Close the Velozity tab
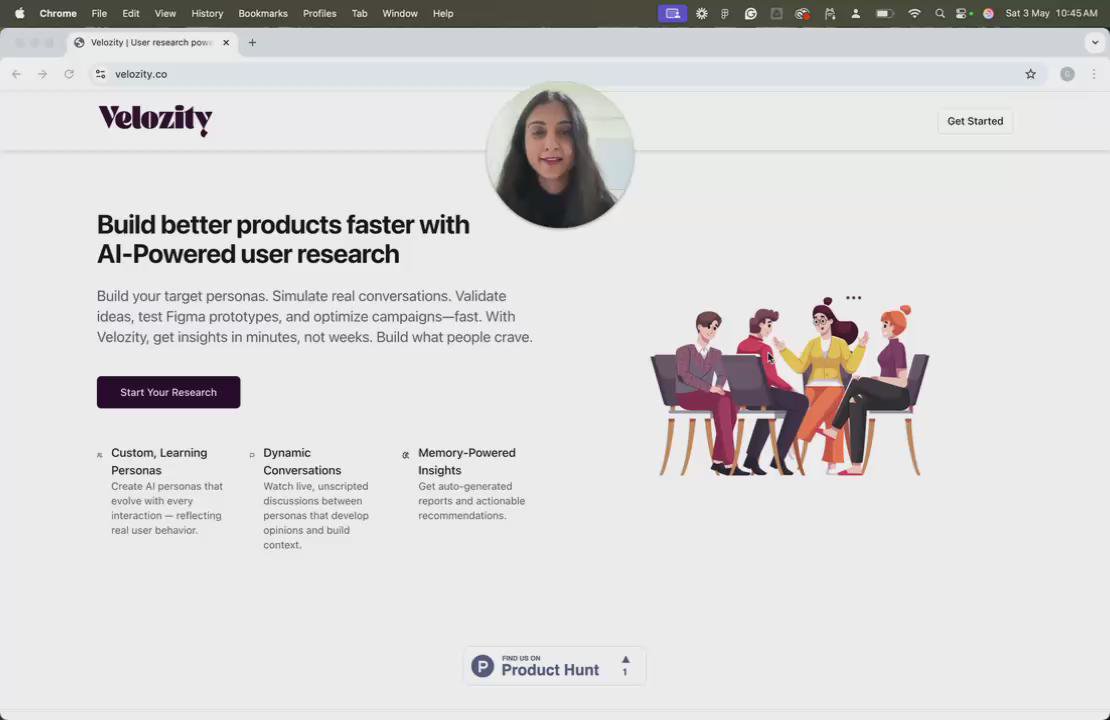1110x720 pixels. click(x=226, y=42)
